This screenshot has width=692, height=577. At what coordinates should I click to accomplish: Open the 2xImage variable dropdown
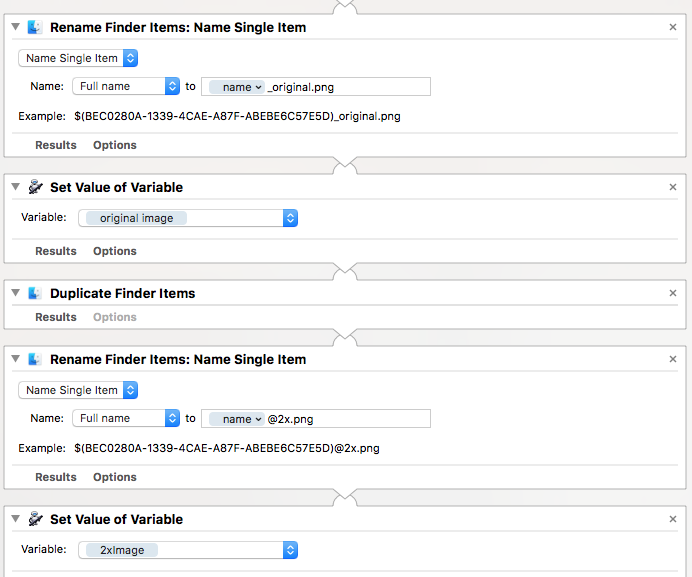click(188, 550)
